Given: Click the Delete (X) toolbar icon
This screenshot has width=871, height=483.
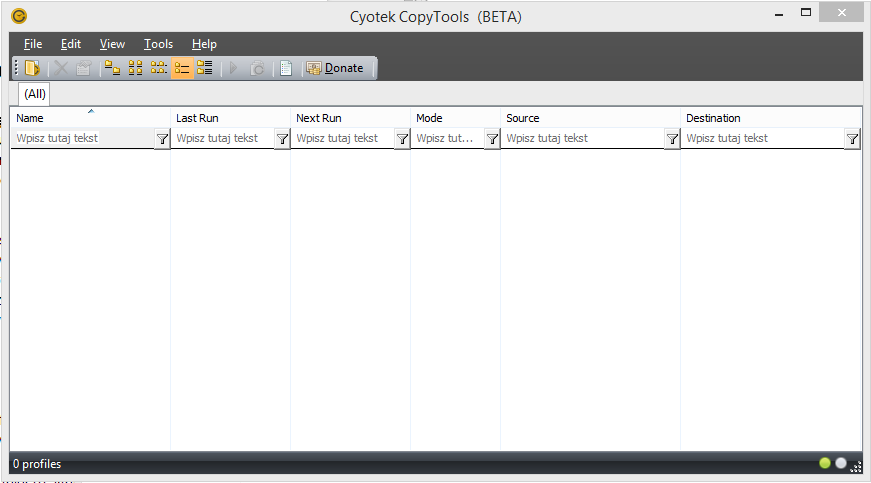Looking at the screenshot, I should [61, 68].
